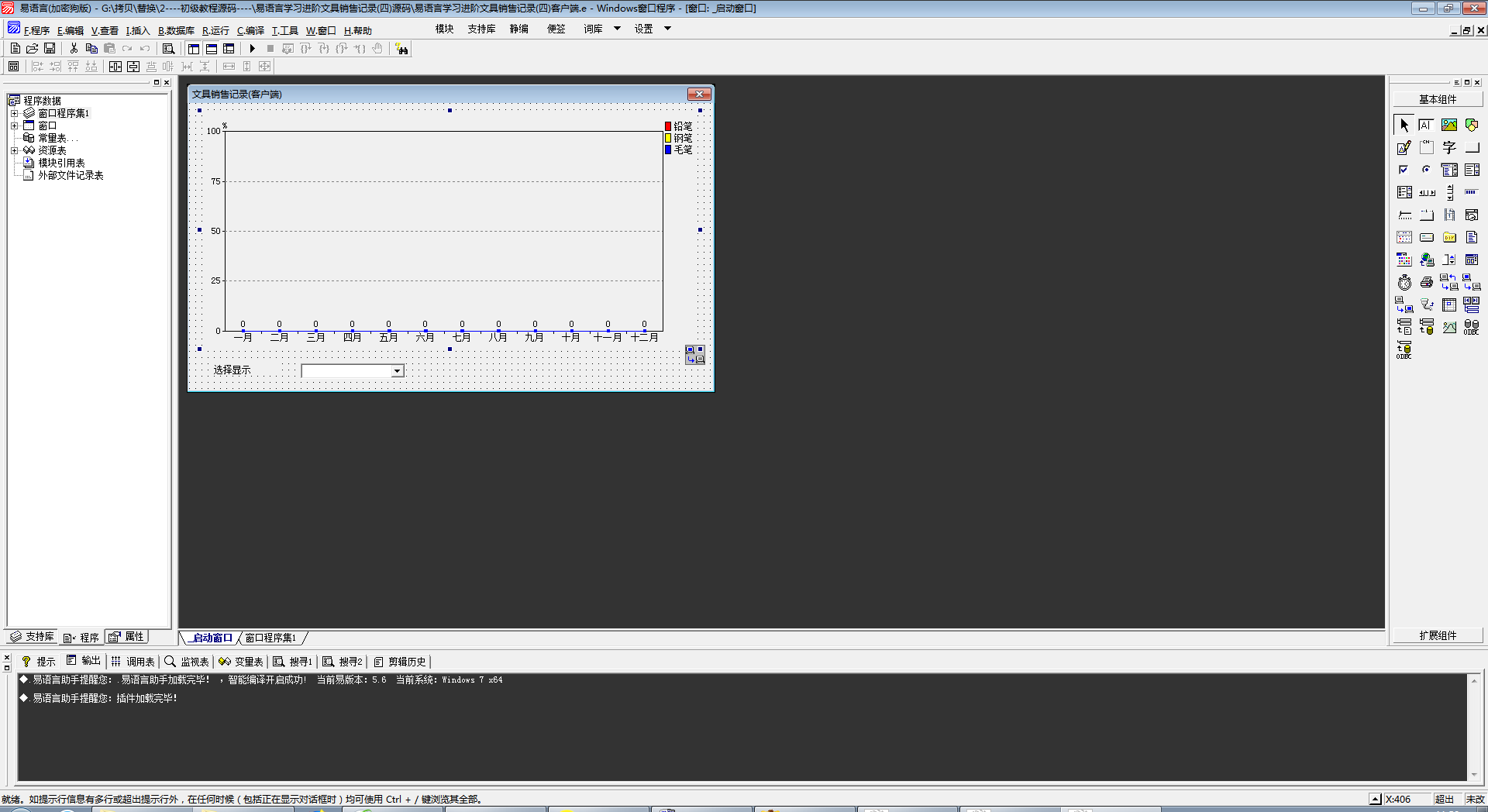Pick the Picture Box component icon

pyautogui.click(x=1449, y=125)
